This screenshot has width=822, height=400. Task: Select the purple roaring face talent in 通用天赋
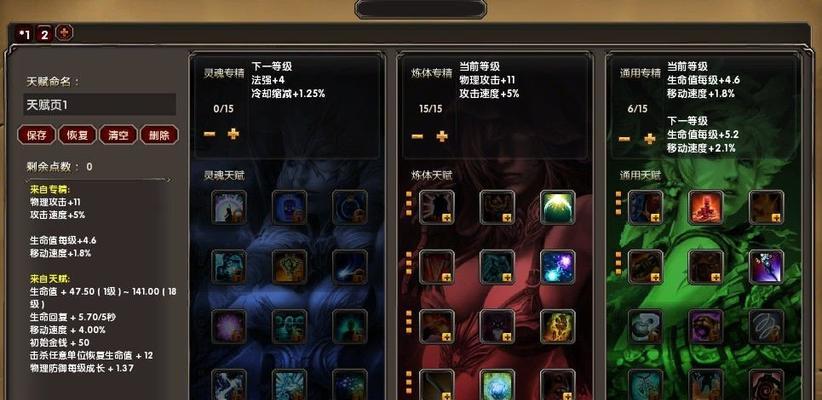coord(706,327)
